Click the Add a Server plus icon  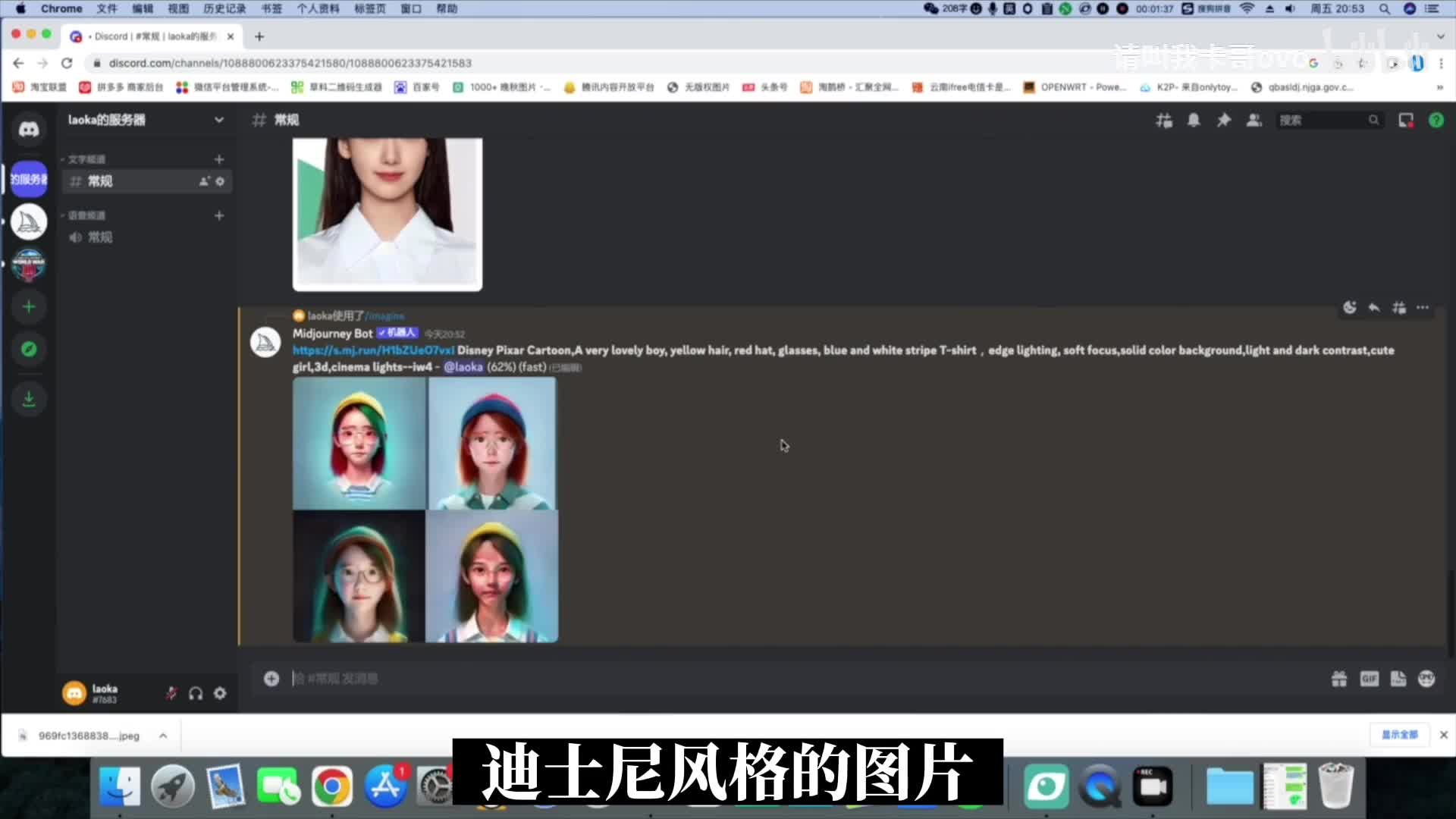[x=29, y=307]
